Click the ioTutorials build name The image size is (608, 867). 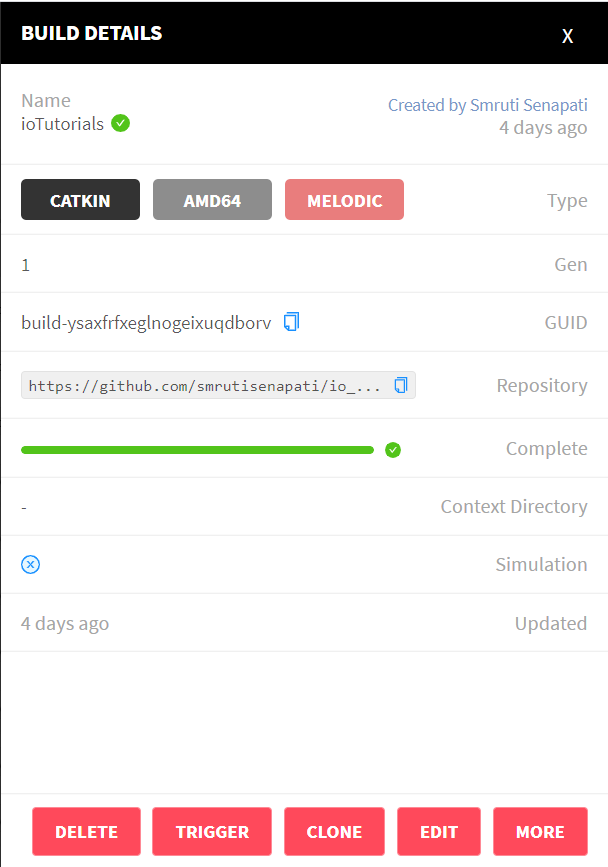click(62, 124)
